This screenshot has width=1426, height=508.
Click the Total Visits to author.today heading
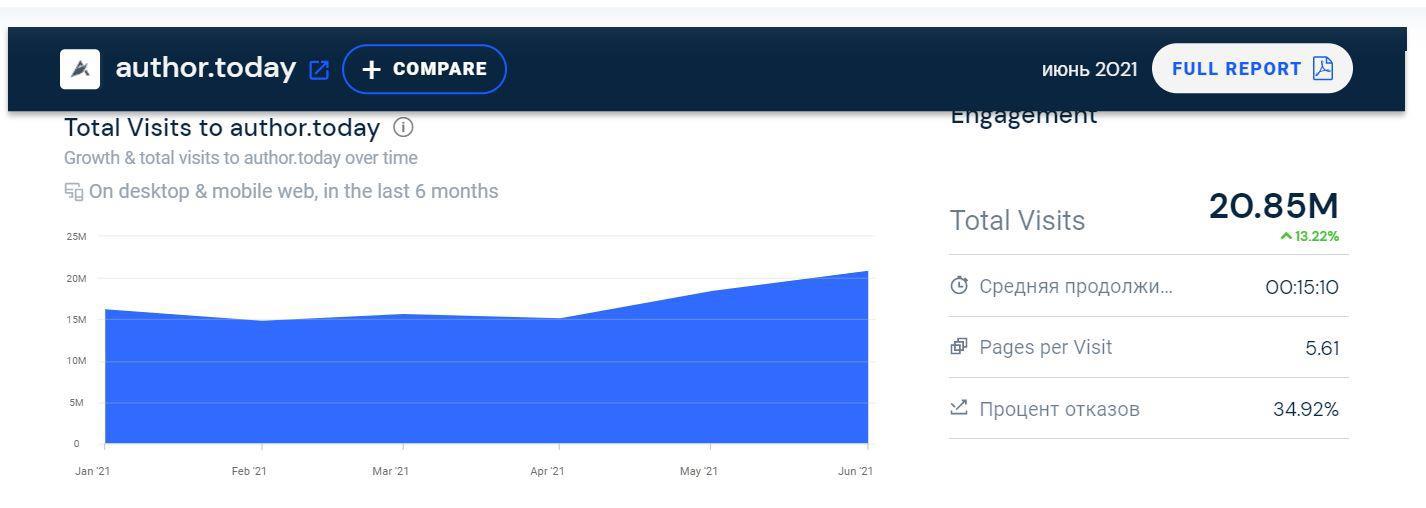[x=222, y=128]
